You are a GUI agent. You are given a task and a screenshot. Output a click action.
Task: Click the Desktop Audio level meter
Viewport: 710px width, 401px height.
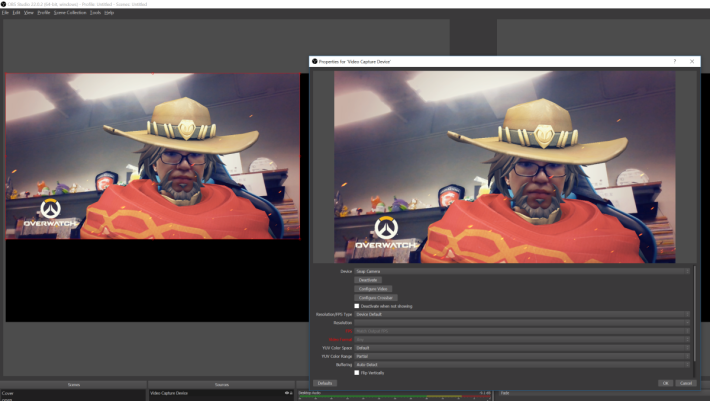[x=394, y=397]
